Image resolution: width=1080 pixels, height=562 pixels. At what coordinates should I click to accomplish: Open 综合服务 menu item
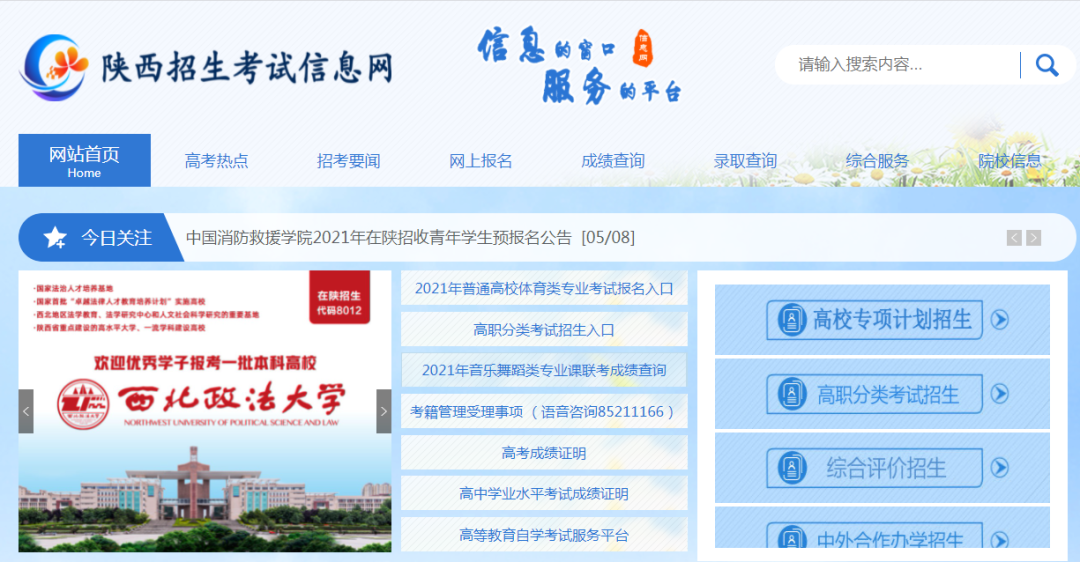[x=878, y=161]
